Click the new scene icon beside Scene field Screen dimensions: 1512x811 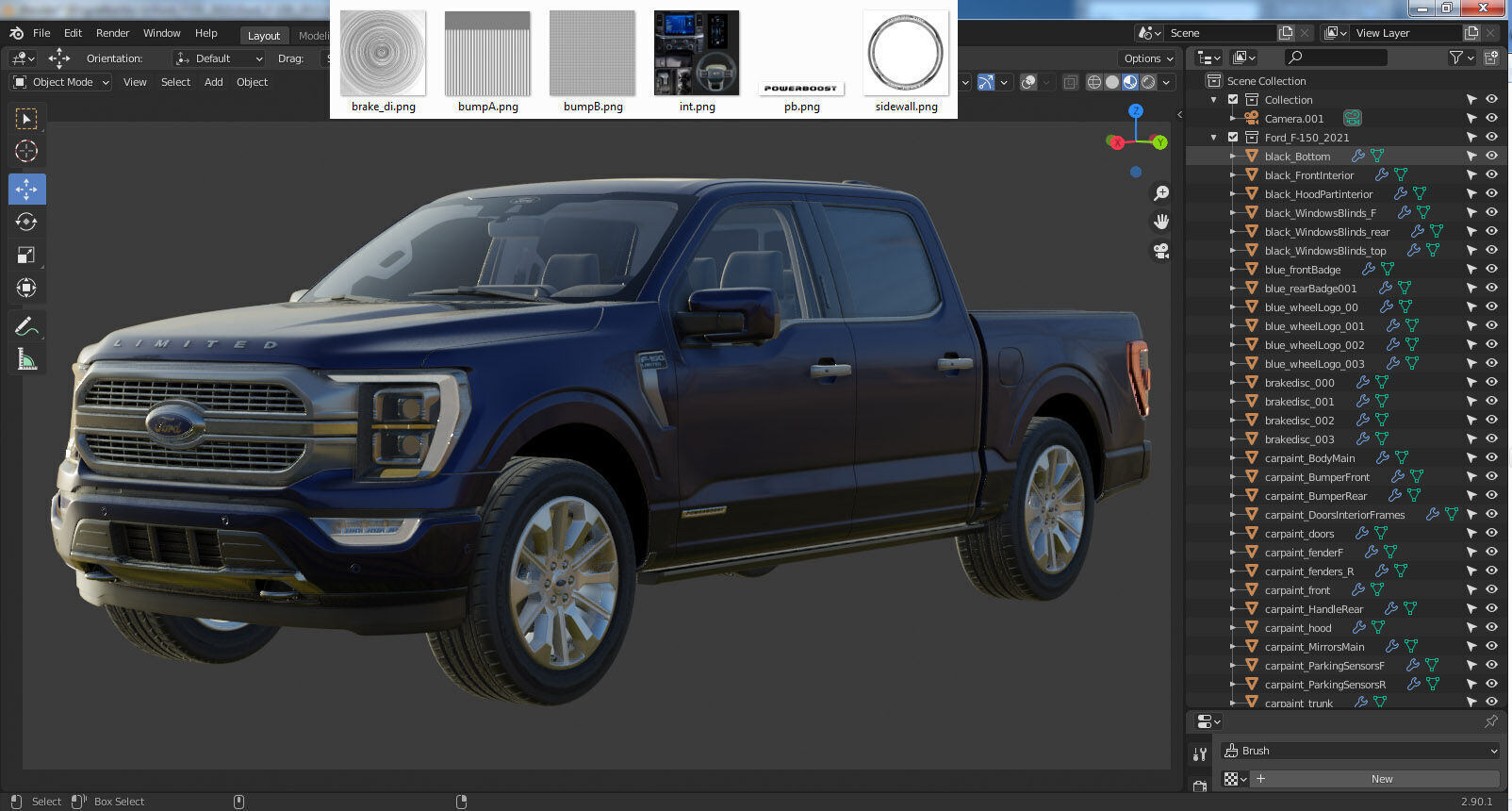(x=1286, y=33)
